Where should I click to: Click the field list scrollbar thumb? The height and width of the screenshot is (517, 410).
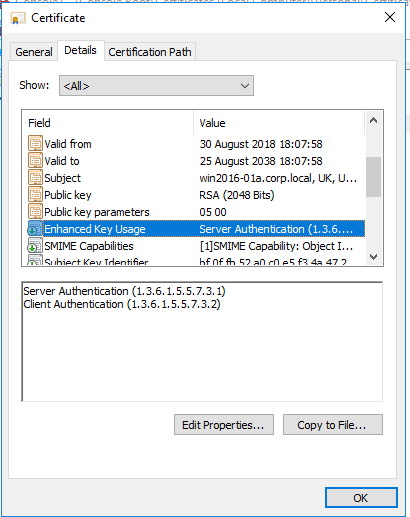click(374, 177)
